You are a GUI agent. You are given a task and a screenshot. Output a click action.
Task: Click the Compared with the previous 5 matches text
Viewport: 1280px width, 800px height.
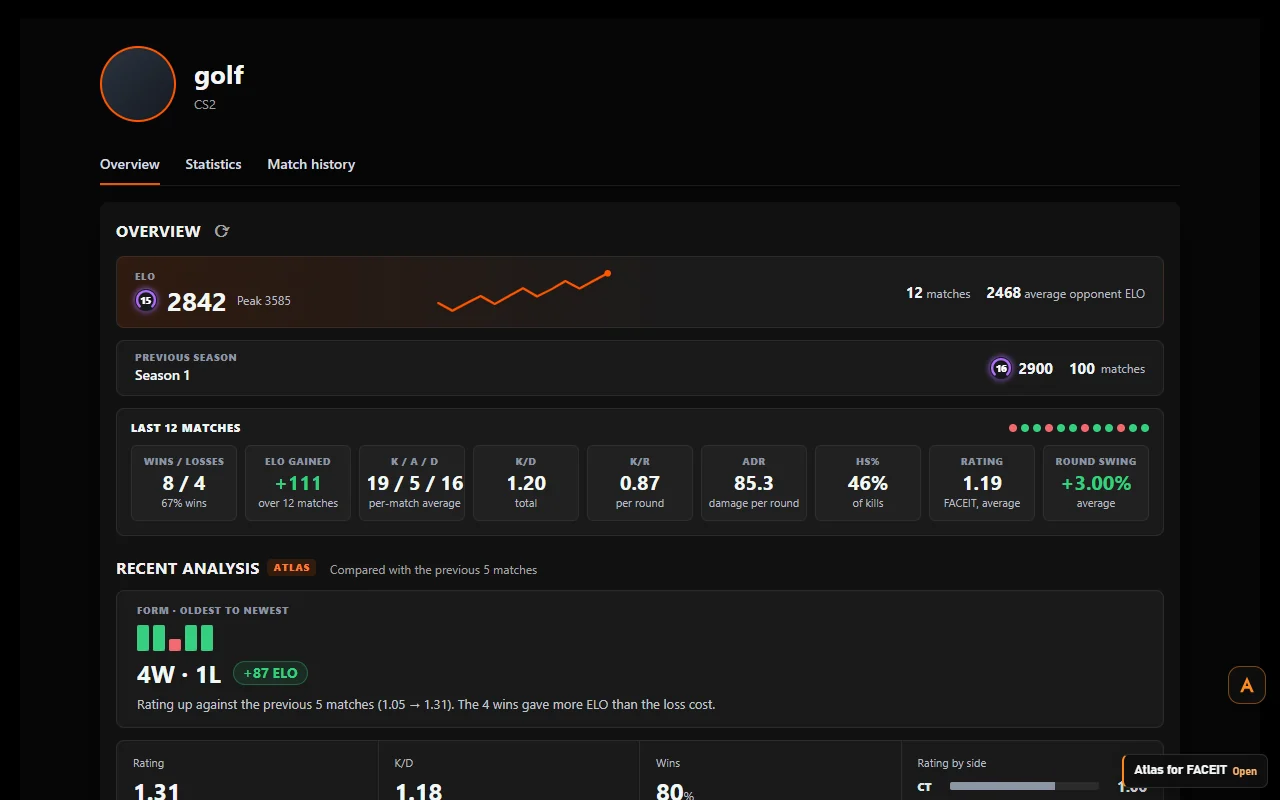[x=433, y=570]
